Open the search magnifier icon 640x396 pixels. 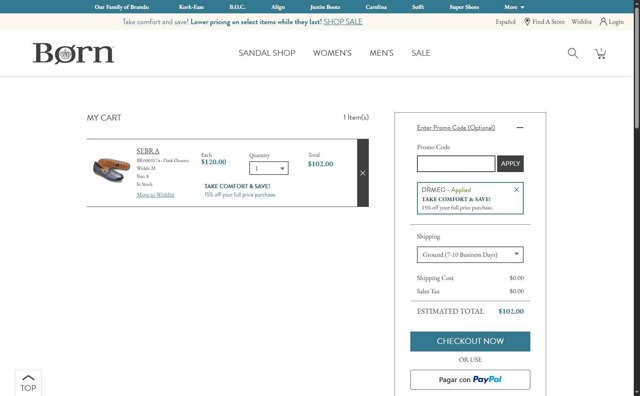pyautogui.click(x=573, y=53)
